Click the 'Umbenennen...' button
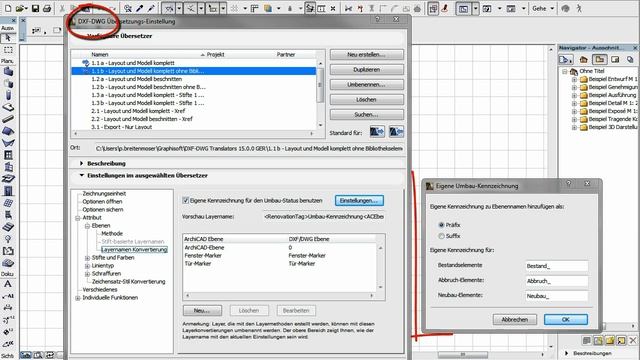Screen dimensions: 640x360 [367, 84]
